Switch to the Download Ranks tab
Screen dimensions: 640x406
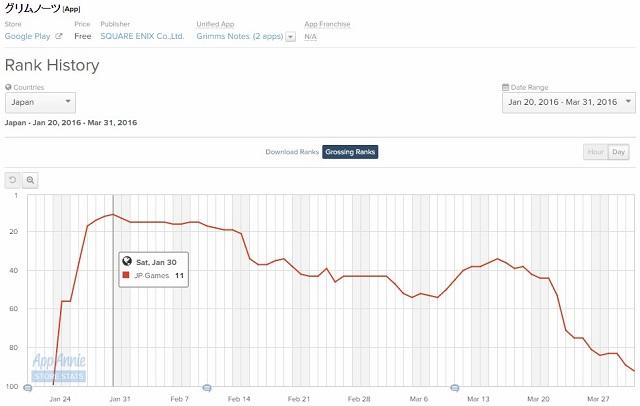(x=292, y=152)
